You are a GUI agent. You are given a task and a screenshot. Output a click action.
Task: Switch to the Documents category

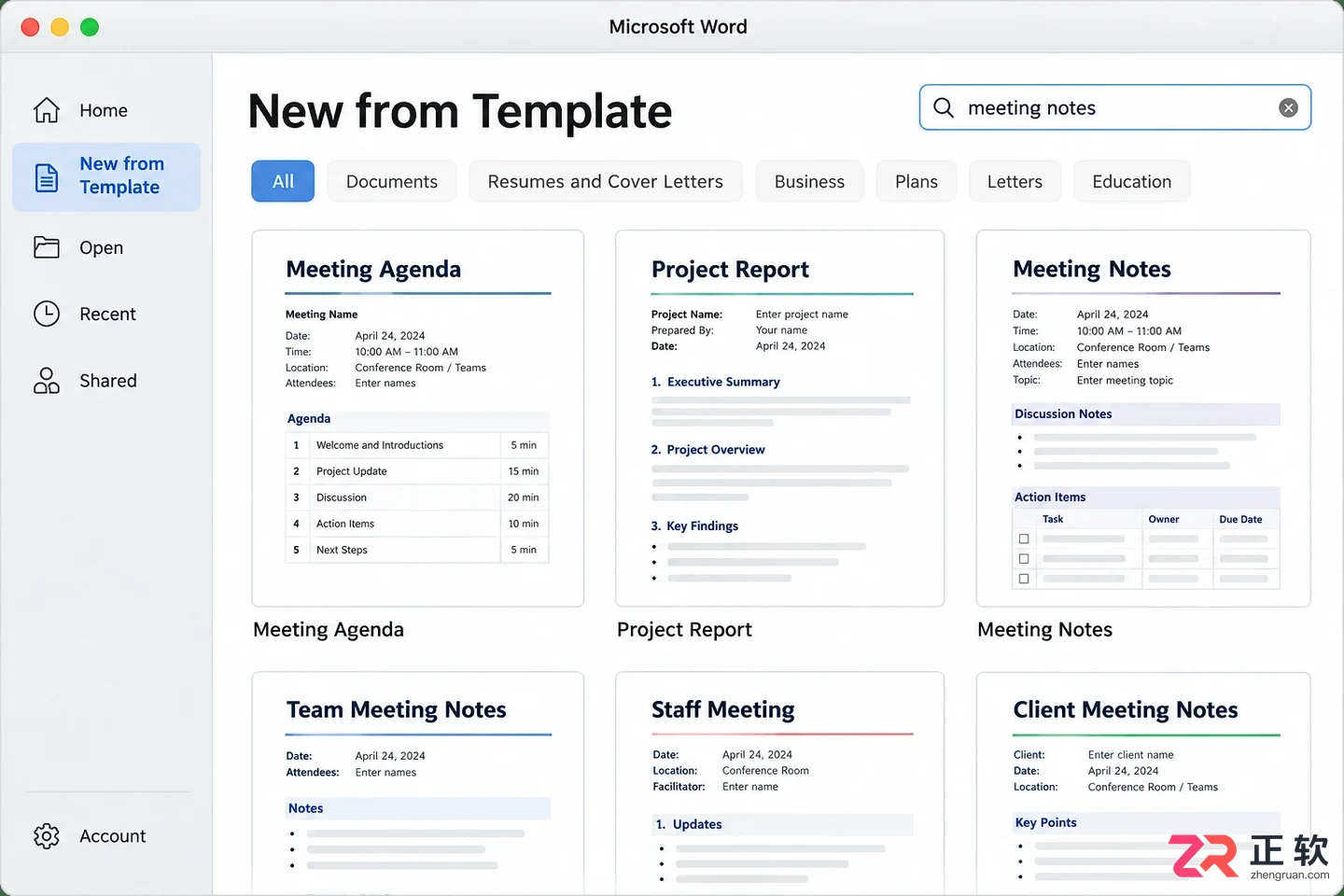click(392, 181)
